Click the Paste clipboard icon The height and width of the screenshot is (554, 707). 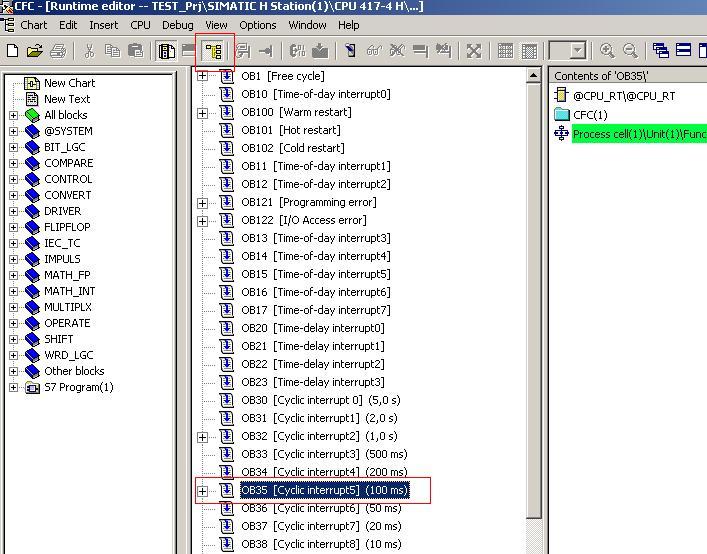pyautogui.click(x=135, y=50)
